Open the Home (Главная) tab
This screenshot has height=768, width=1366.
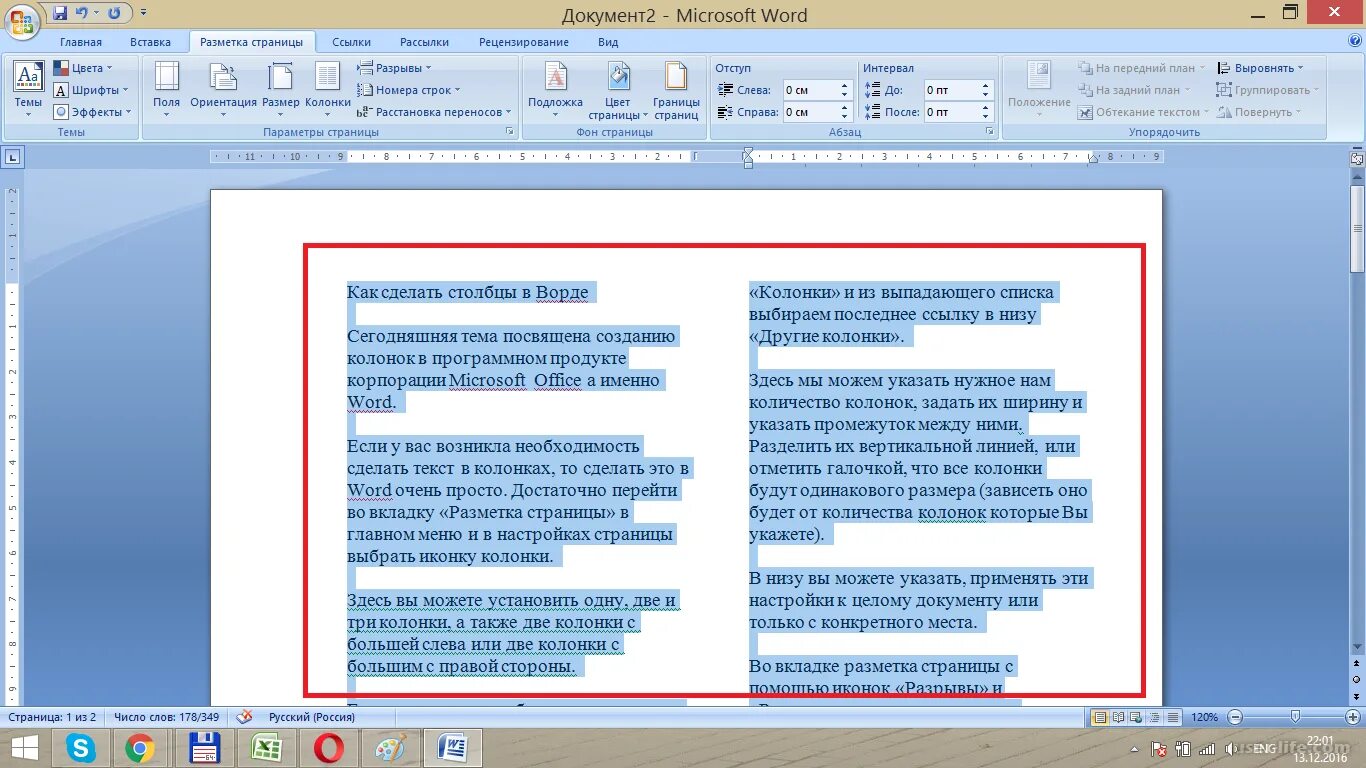(81, 42)
